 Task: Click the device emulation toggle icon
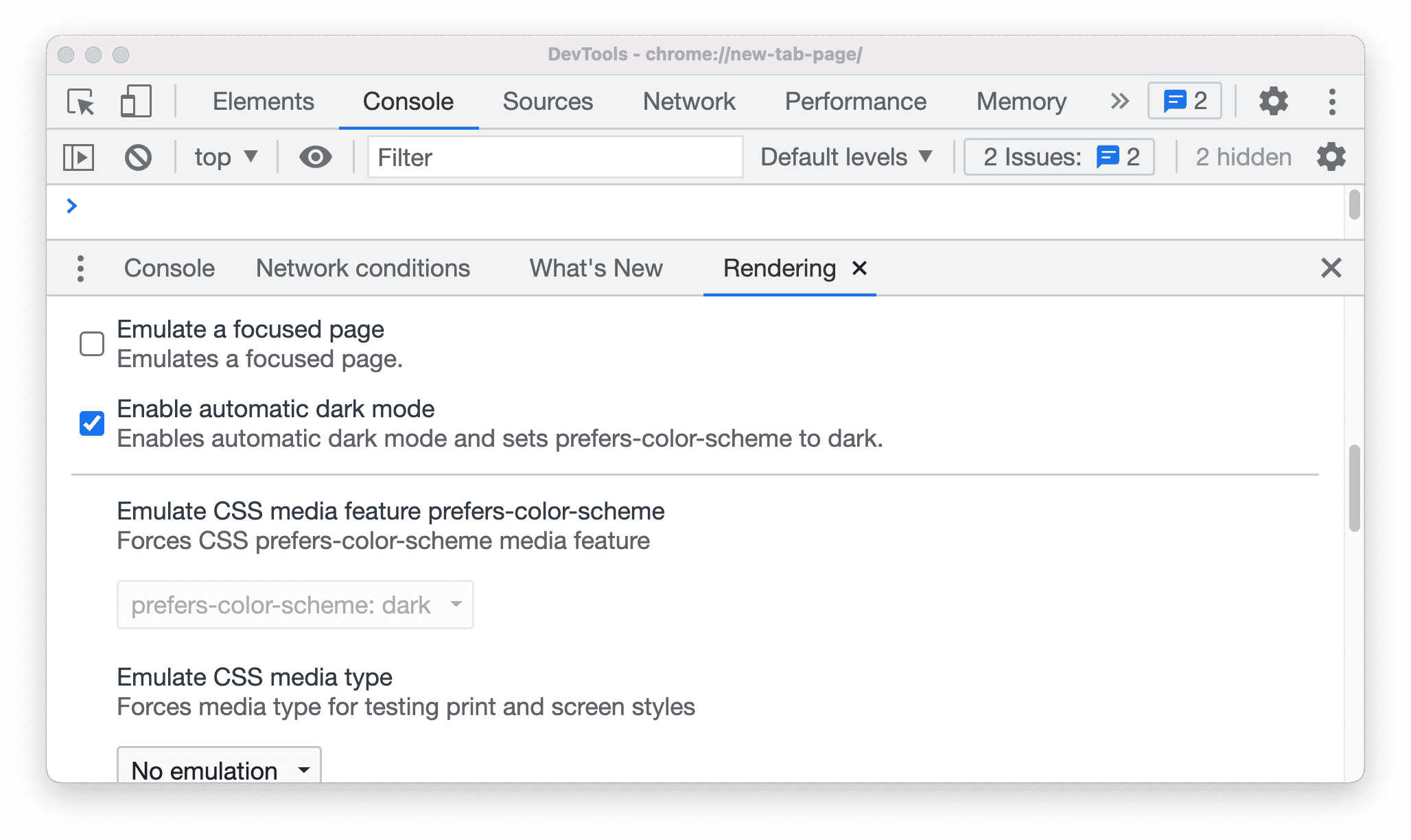click(135, 101)
